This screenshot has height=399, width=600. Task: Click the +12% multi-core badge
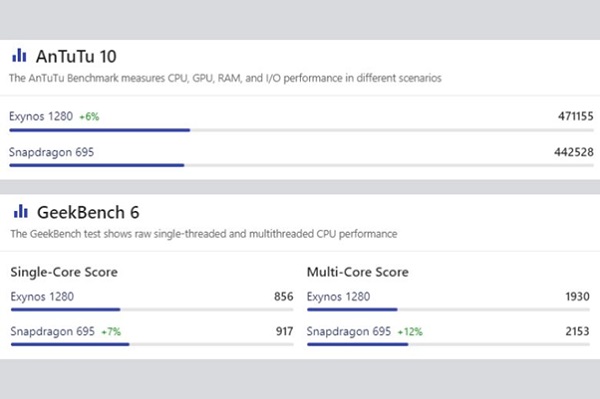click(410, 332)
